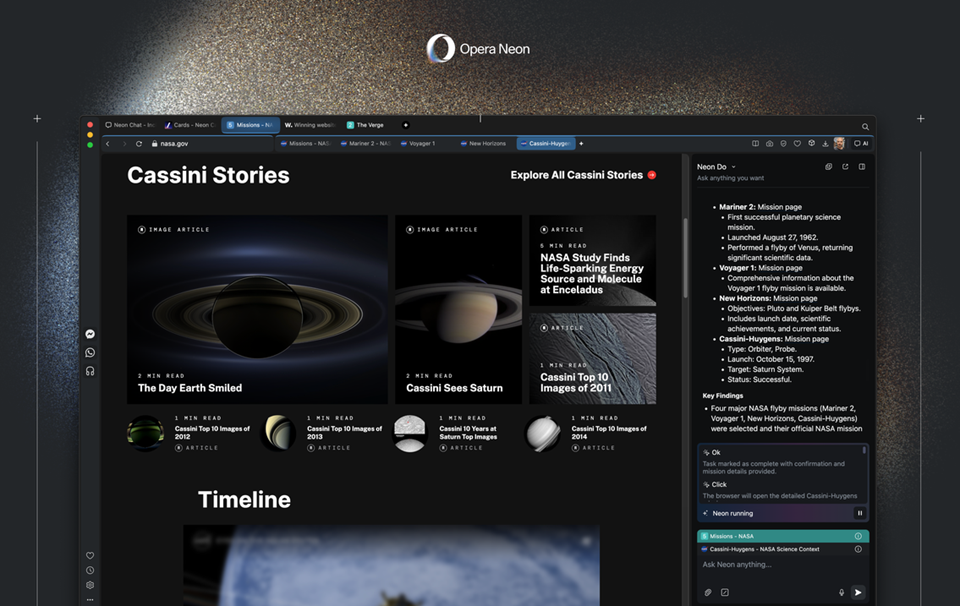The height and width of the screenshot is (606, 960).
Task: Pause the running Neon task
Action: [859, 513]
